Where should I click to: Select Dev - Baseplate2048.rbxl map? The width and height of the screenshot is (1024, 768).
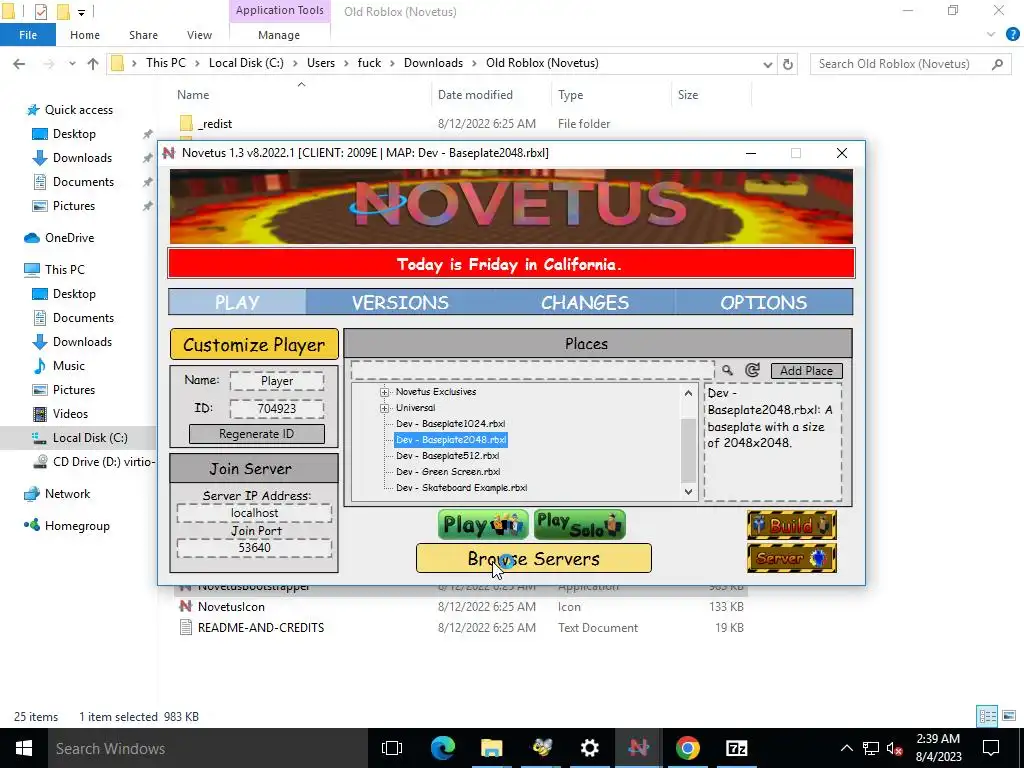click(451, 440)
